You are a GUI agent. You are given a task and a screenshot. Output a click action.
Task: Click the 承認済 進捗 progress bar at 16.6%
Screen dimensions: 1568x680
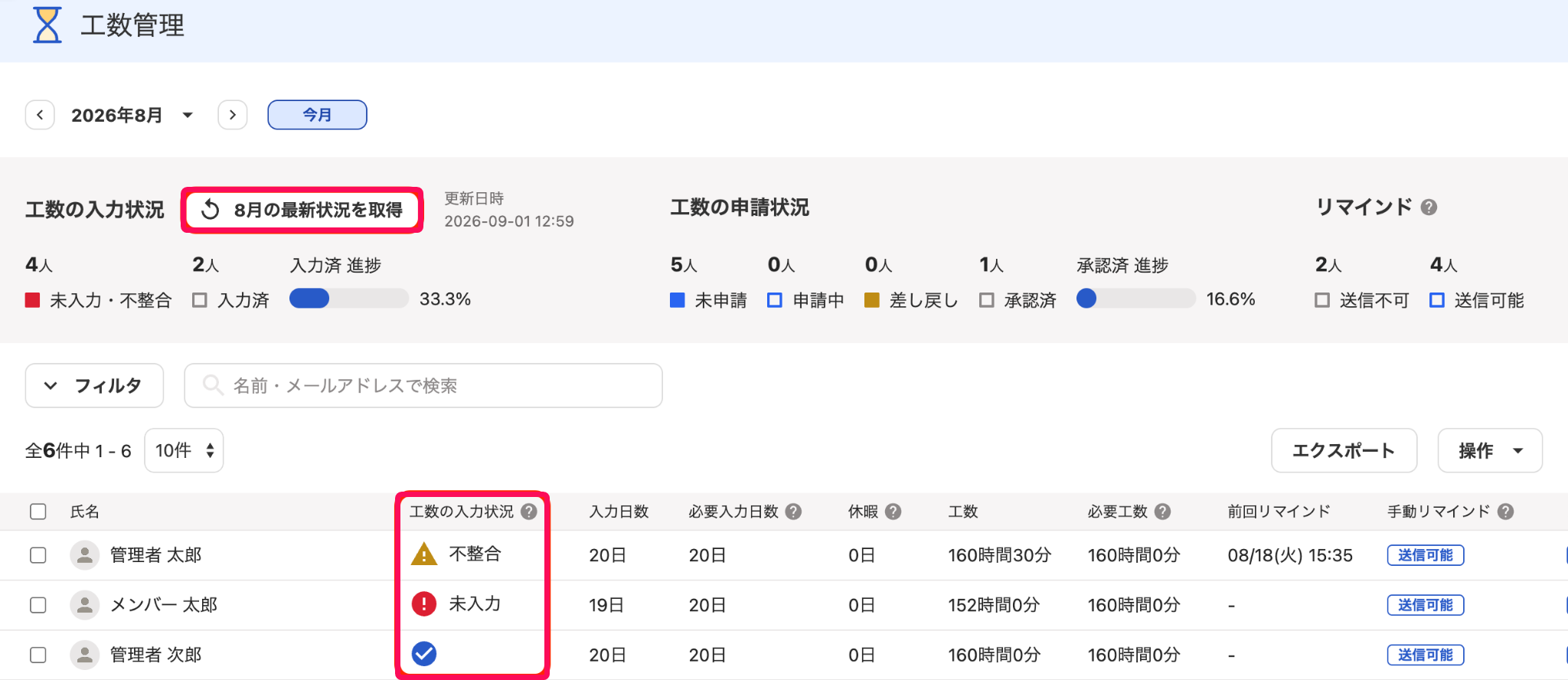1136,299
